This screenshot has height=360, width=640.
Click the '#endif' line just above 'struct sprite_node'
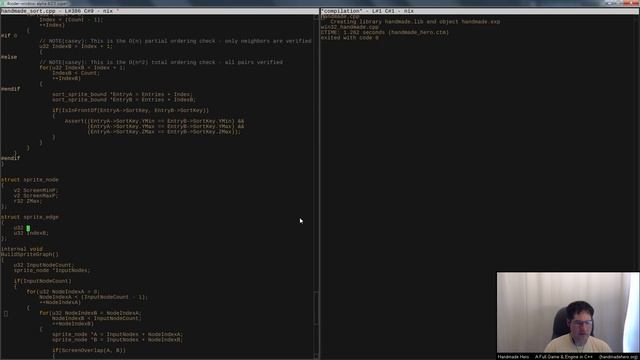point(11,158)
